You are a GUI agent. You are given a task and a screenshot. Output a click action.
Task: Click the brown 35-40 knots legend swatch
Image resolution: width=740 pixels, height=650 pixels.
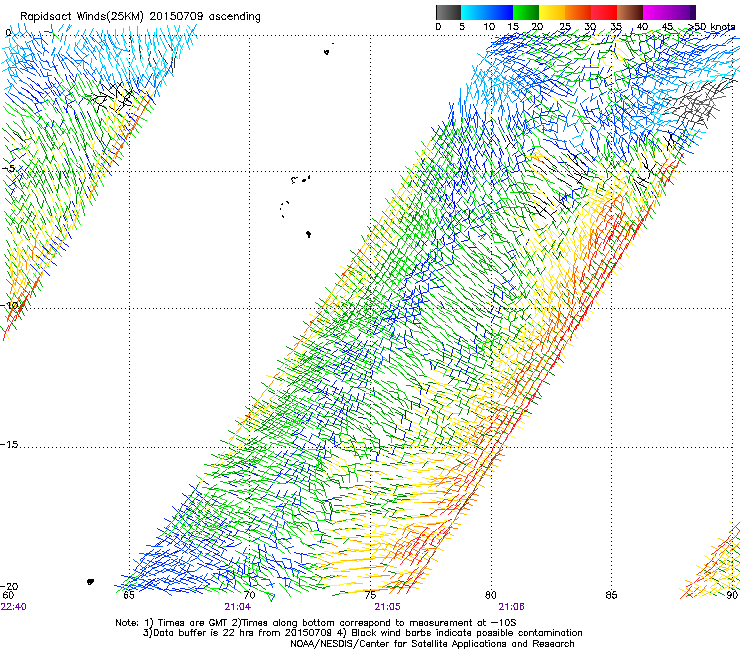coord(630,12)
